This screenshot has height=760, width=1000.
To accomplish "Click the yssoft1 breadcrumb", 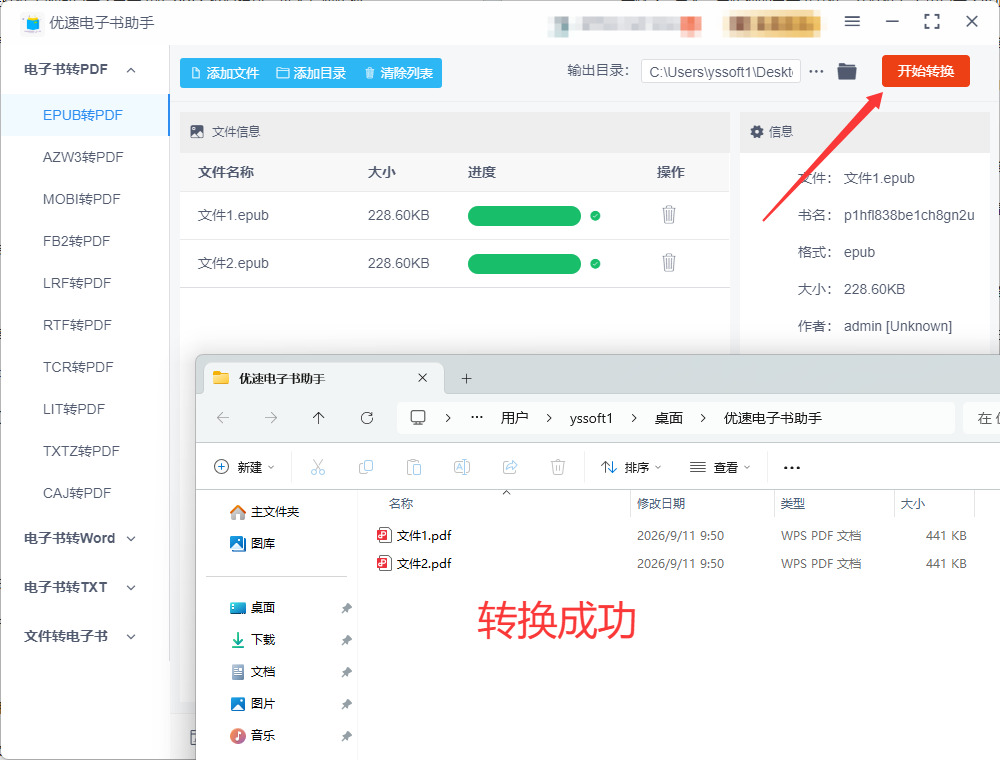I will (591, 418).
